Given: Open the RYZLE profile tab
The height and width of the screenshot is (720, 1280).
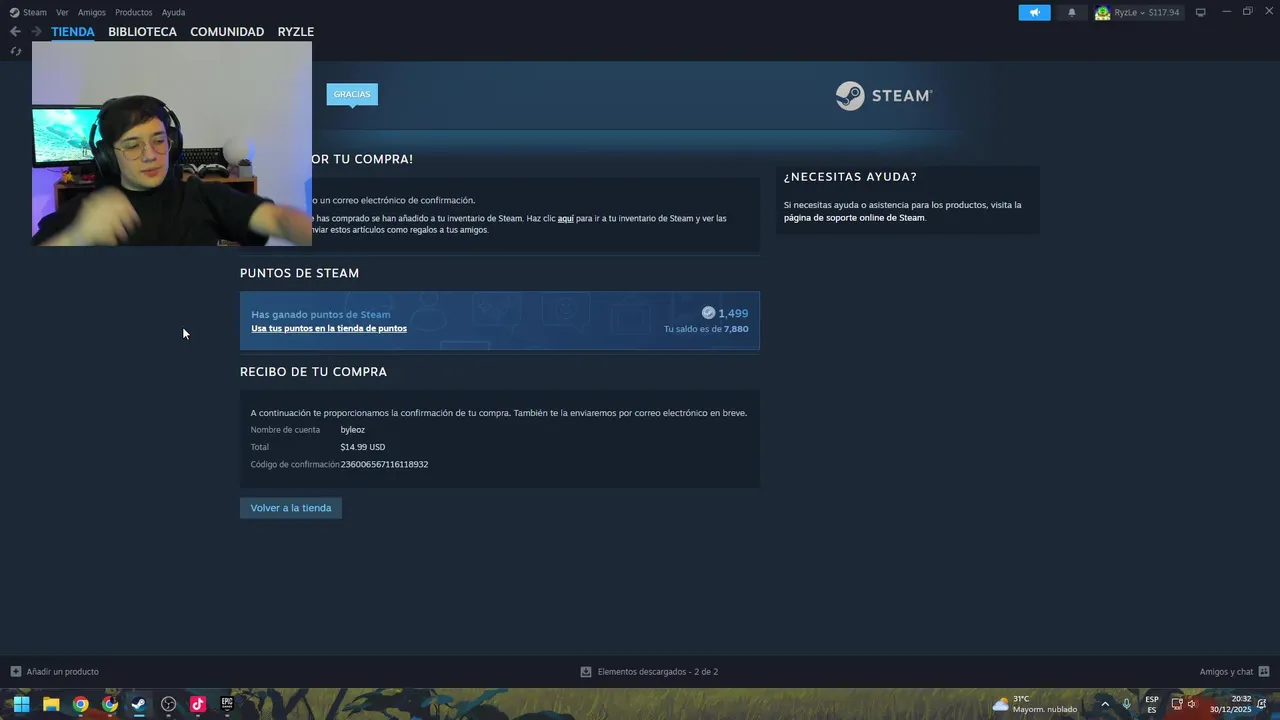Looking at the screenshot, I should [296, 32].
